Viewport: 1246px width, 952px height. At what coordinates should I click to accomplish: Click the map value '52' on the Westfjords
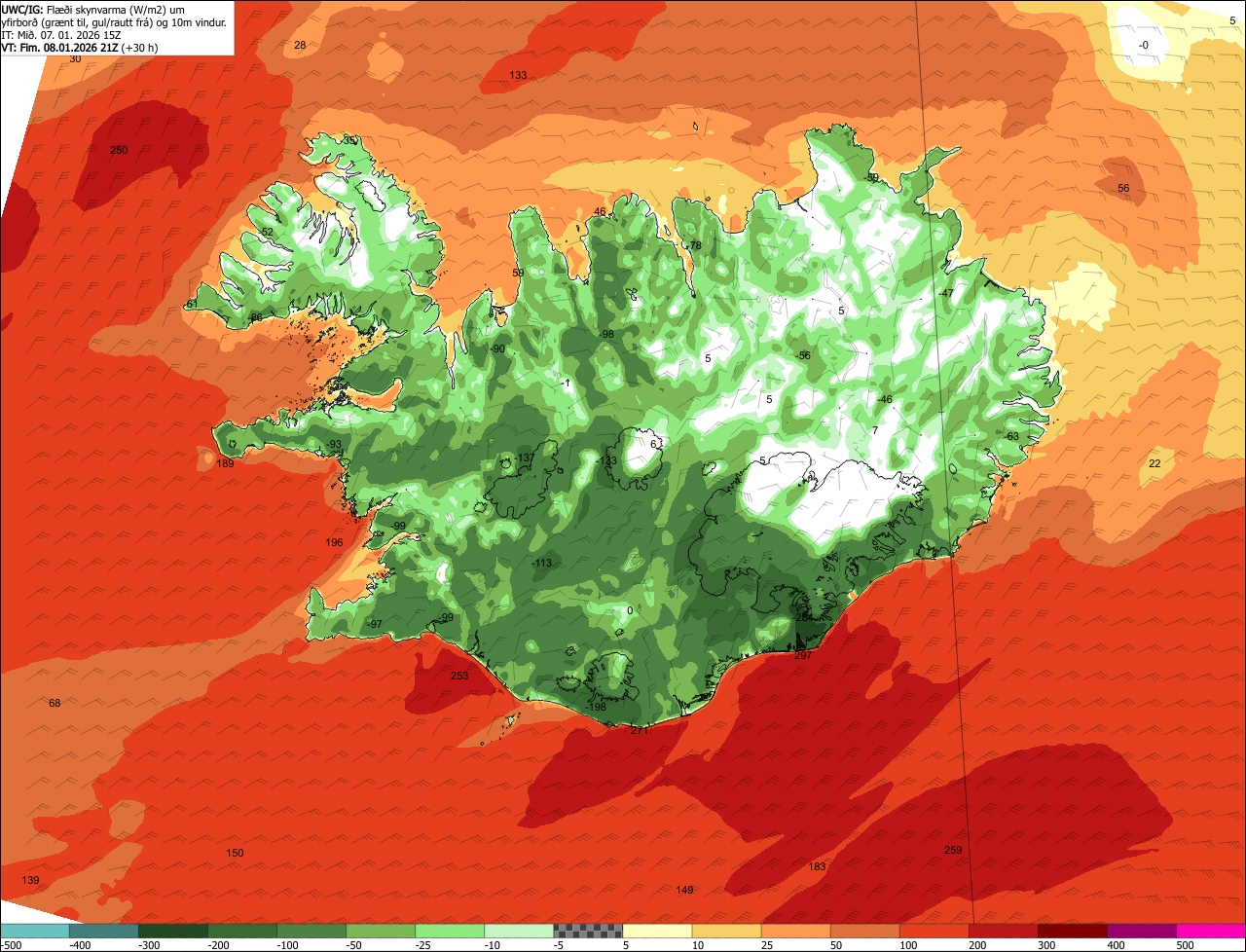pyautogui.click(x=268, y=232)
